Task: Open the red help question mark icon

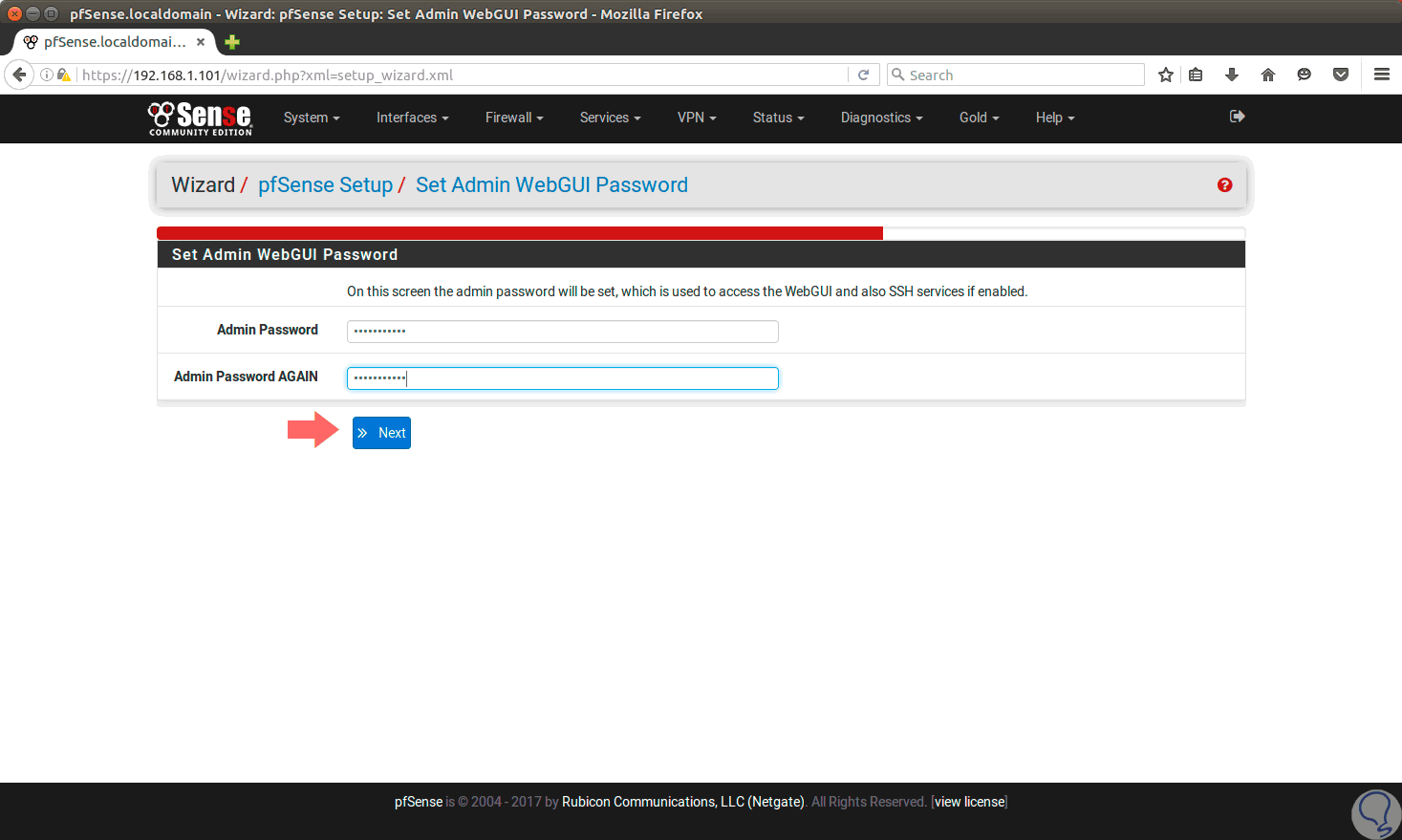Action: pos(1224,185)
